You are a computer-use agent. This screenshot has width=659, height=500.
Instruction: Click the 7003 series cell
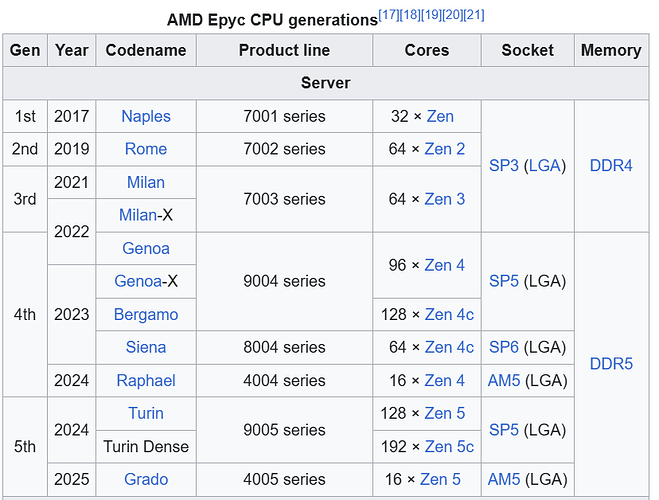click(285, 199)
